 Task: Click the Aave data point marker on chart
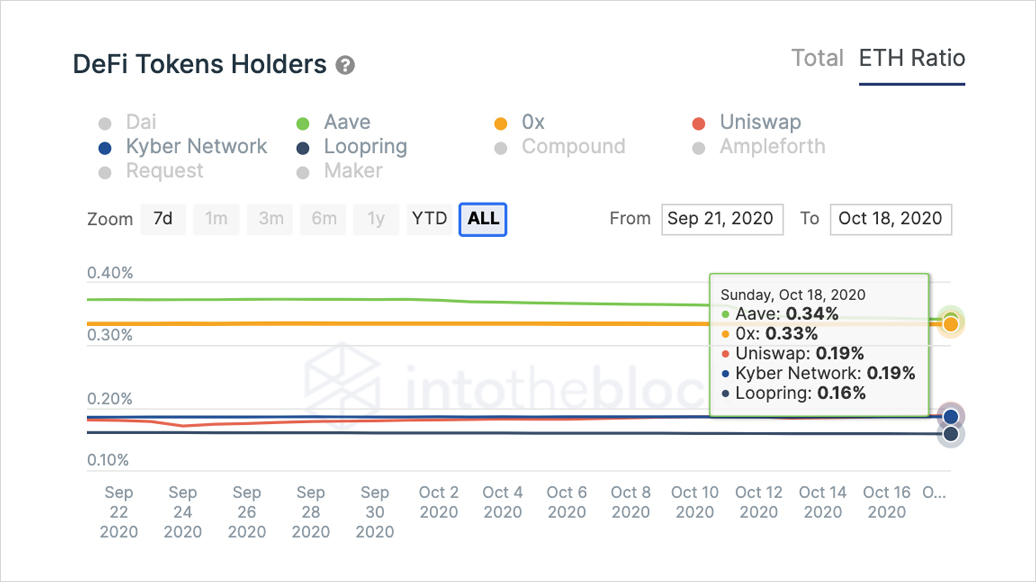point(951,318)
